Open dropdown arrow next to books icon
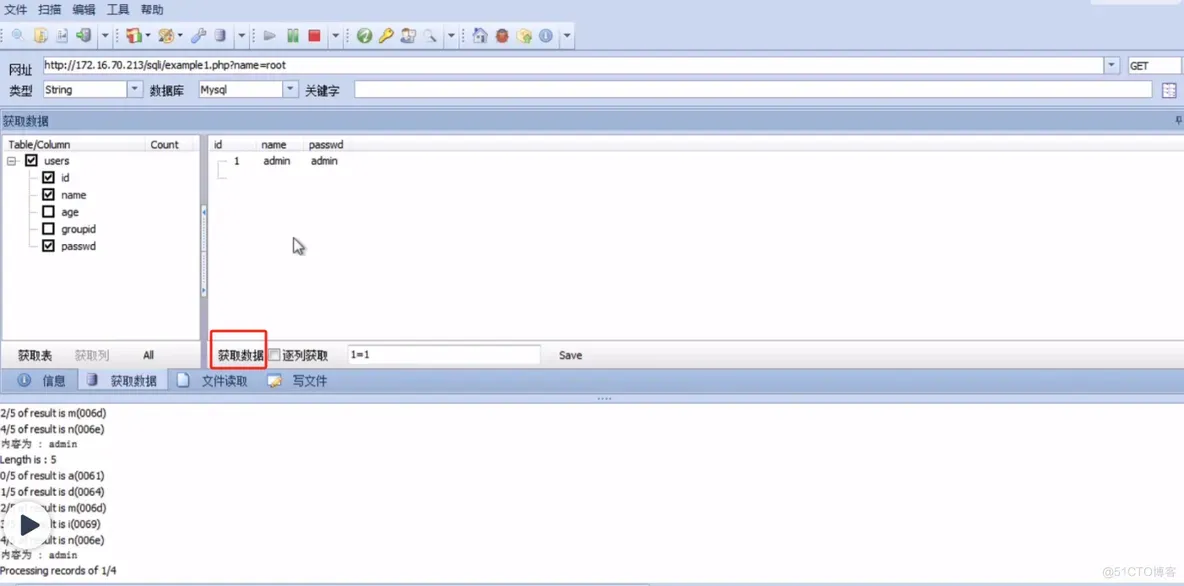This screenshot has height=586, width=1184. [148, 35]
